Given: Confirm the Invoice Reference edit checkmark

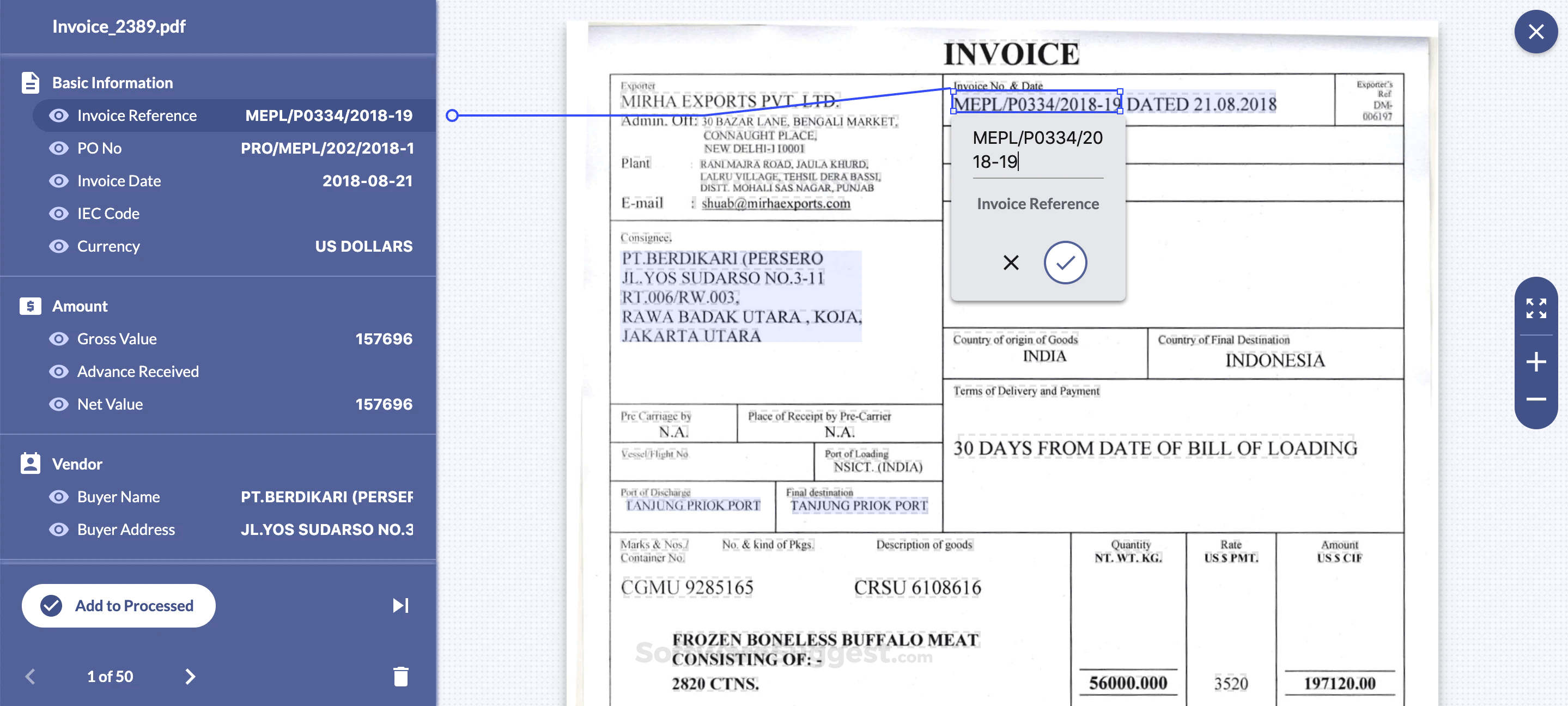Looking at the screenshot, I should pyautogui.click(x=1065, y=263).
